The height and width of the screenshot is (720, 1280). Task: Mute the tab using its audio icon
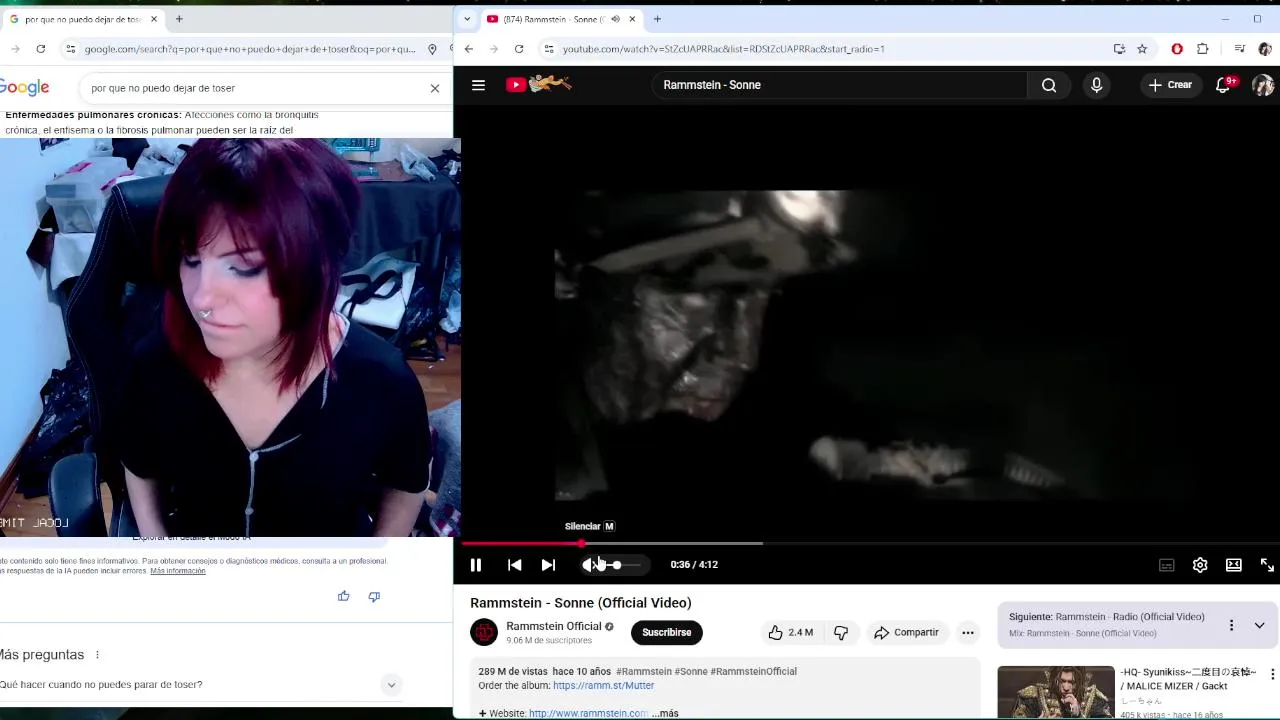tap(615, 19)
